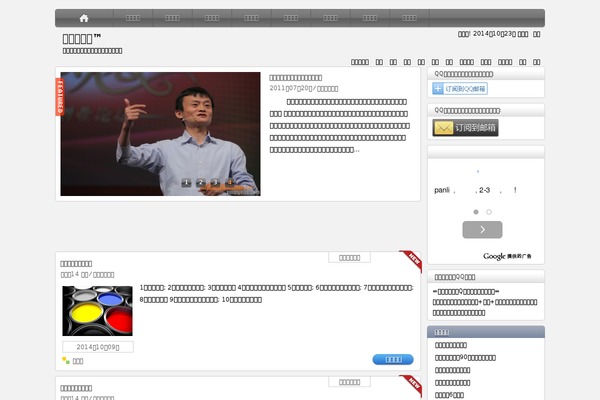Click the "panli" ad text

pos(442,190)
